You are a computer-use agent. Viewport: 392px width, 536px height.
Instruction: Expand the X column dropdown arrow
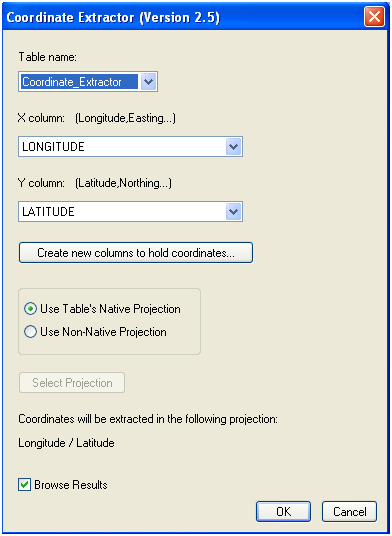tap(233, 147)
